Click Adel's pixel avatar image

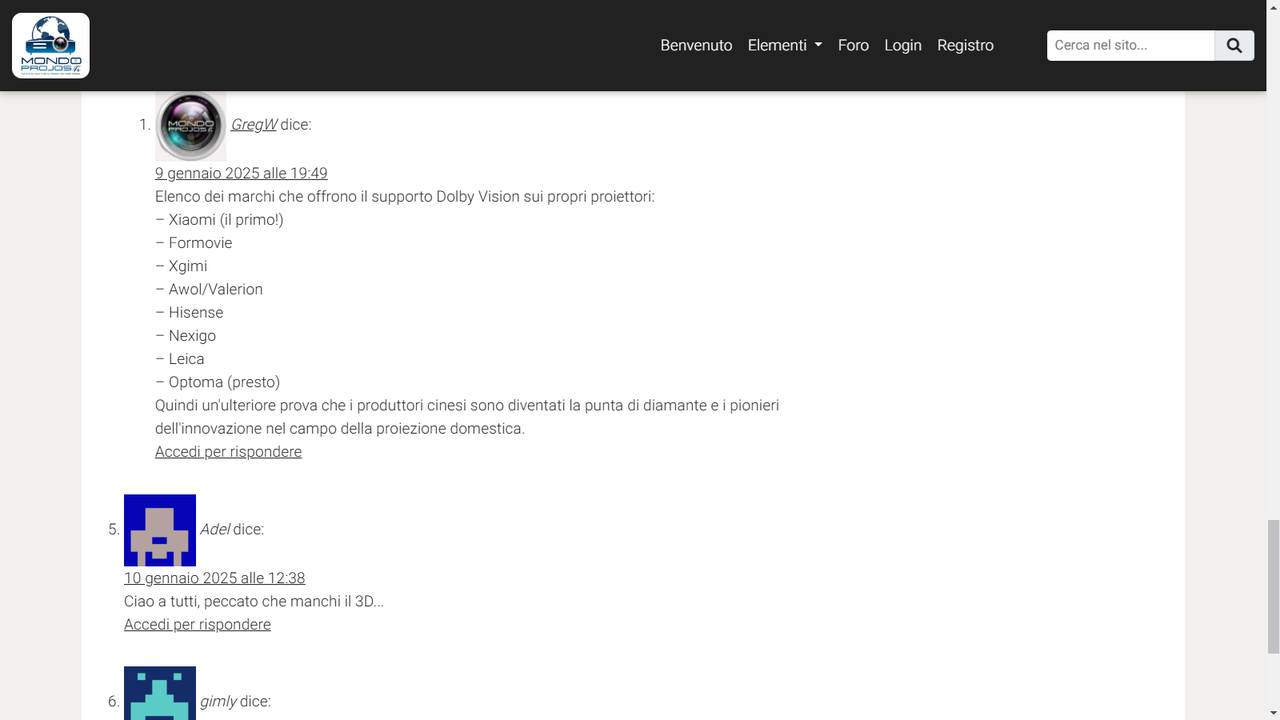160,530
